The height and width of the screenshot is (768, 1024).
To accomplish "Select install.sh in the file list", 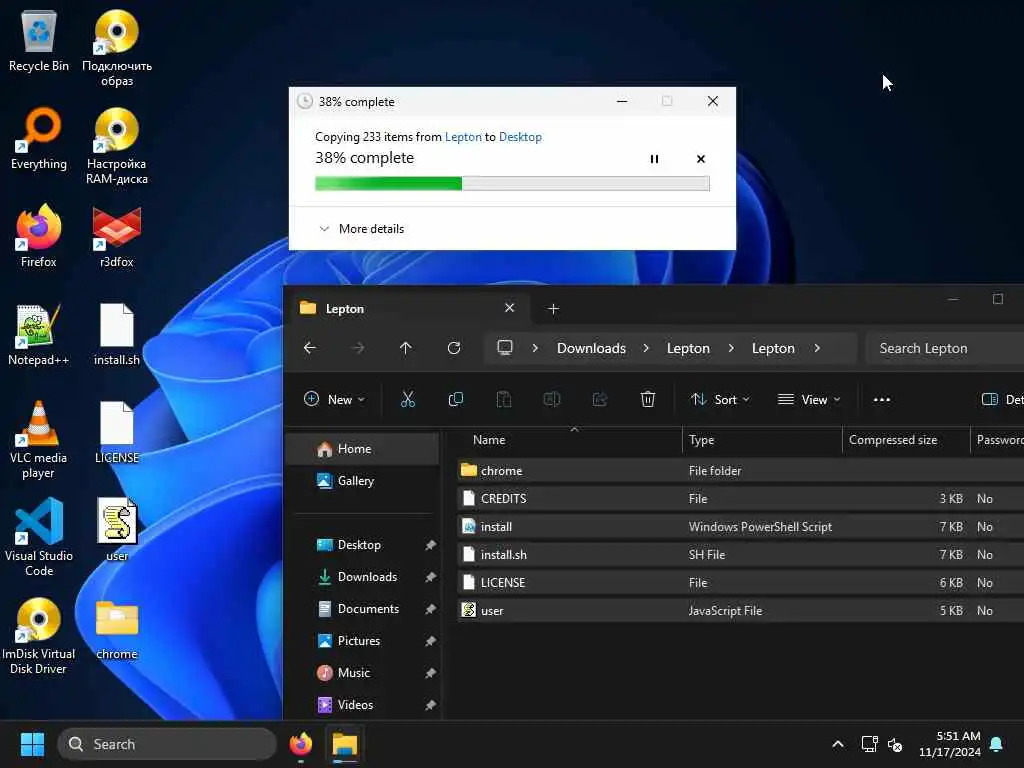I will [741, 554].
